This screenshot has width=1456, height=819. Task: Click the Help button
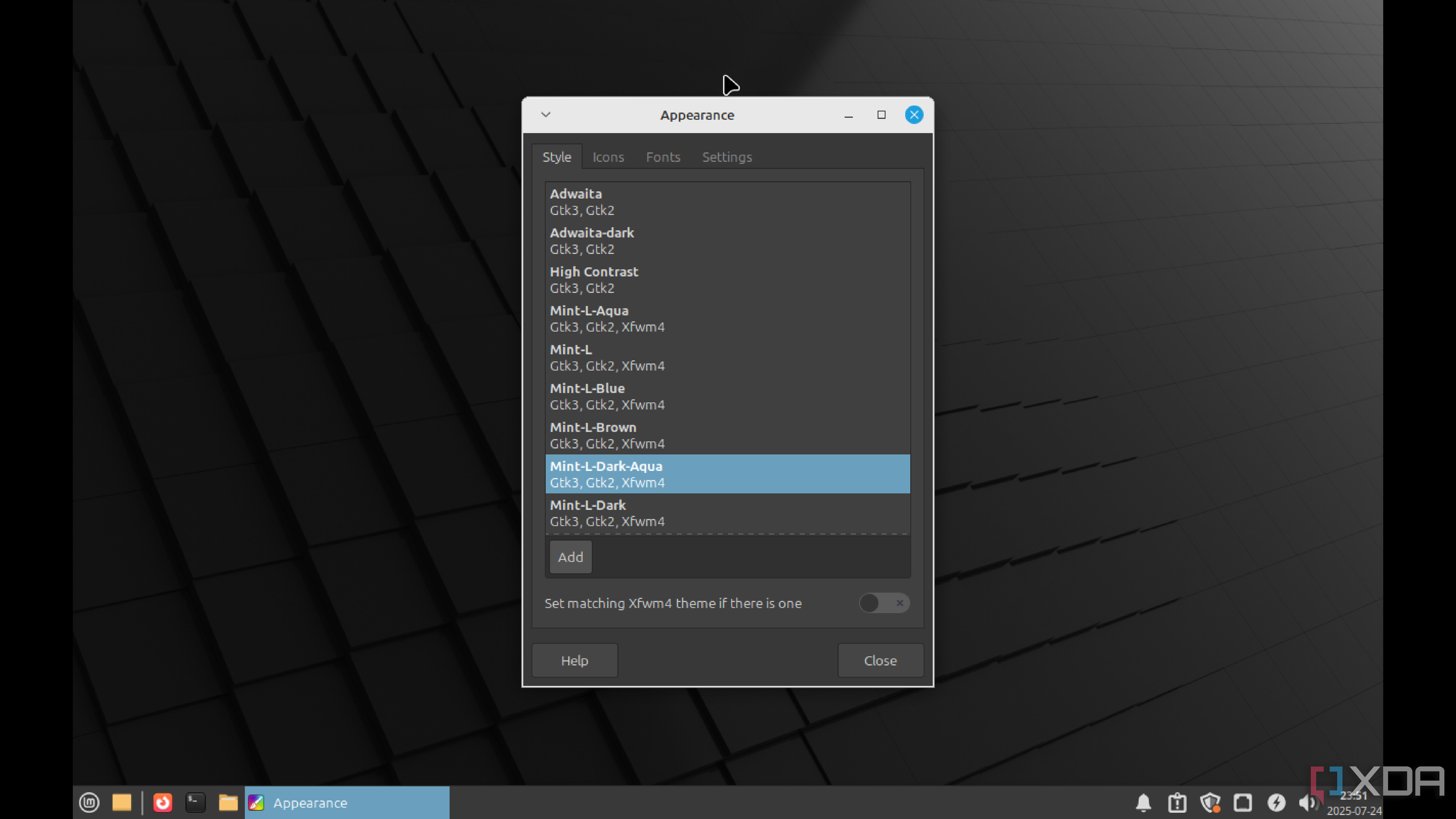pyautogui.click(x=575, y=660)
